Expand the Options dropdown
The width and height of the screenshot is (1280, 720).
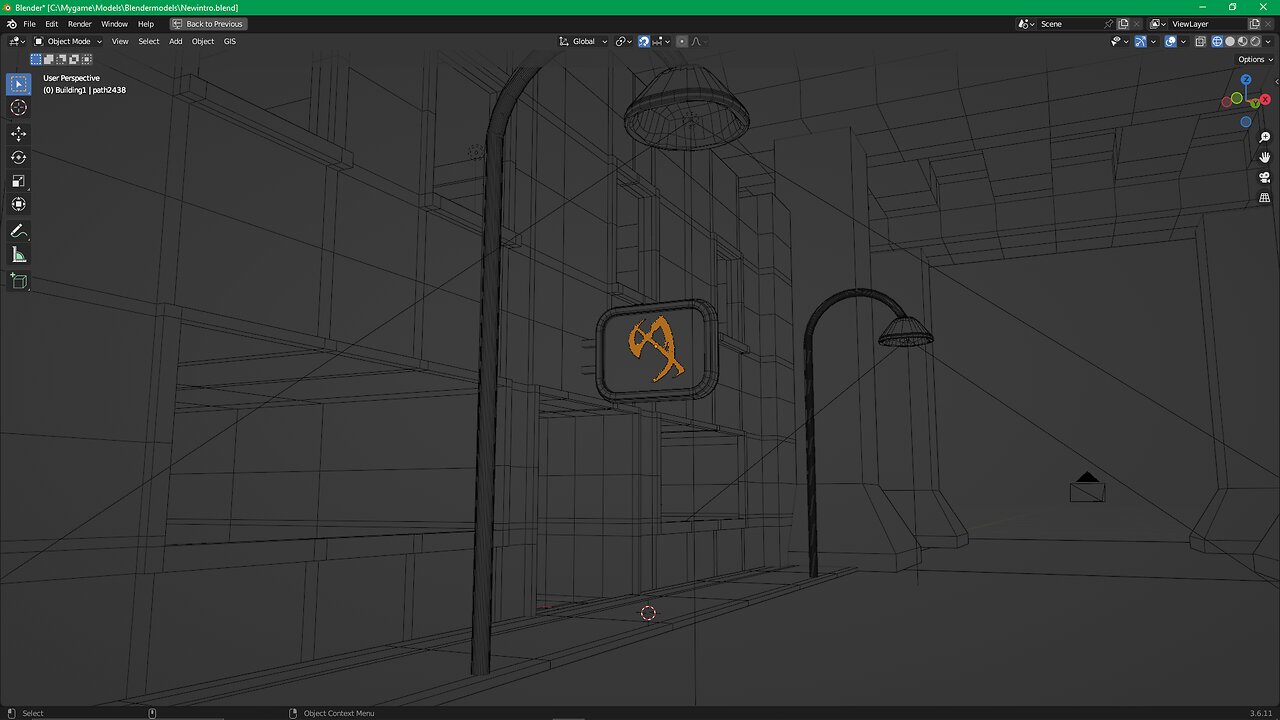pos(1256,59)
